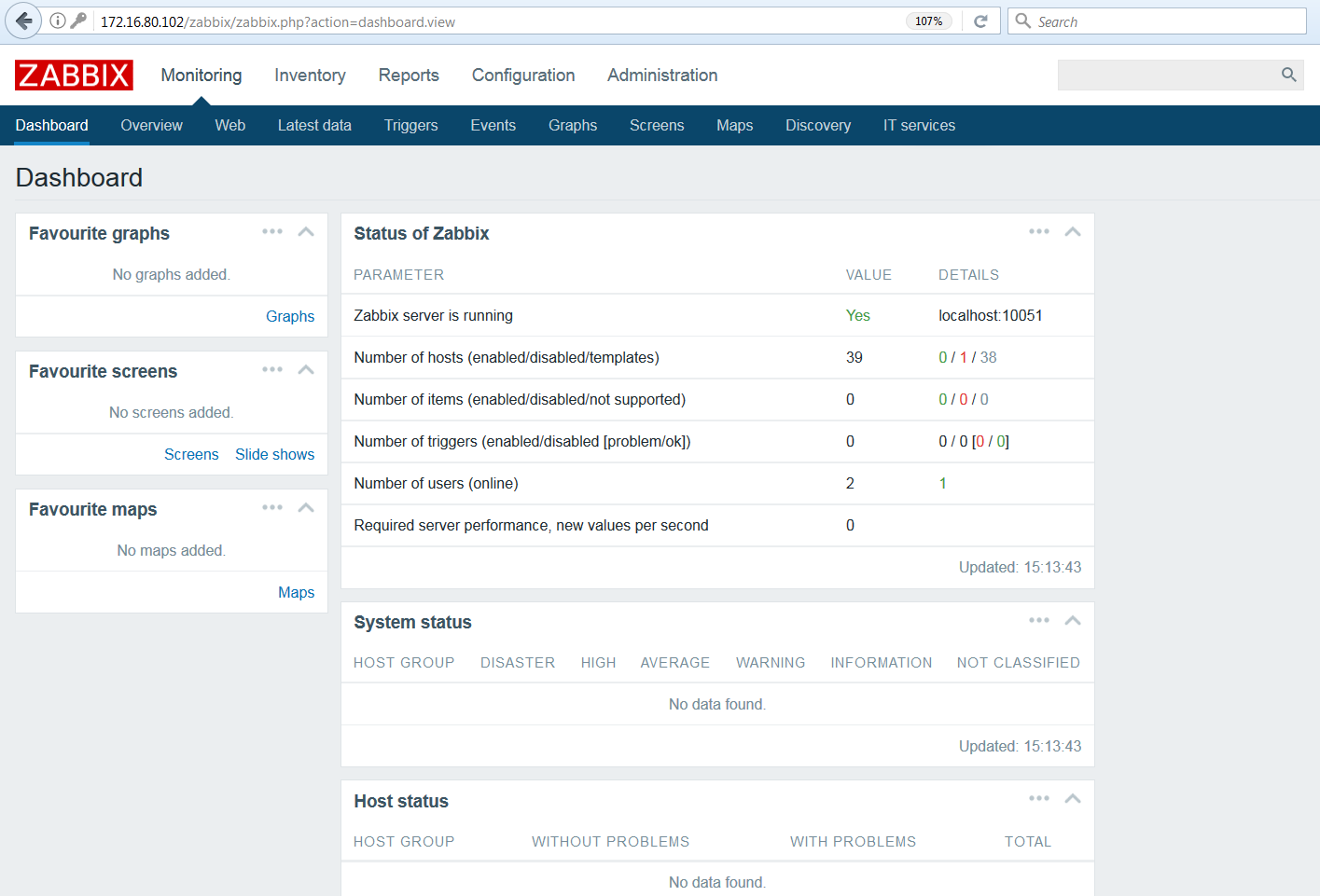Open the Configuration main menu
1320x896 pixels.
pos(523,76)
